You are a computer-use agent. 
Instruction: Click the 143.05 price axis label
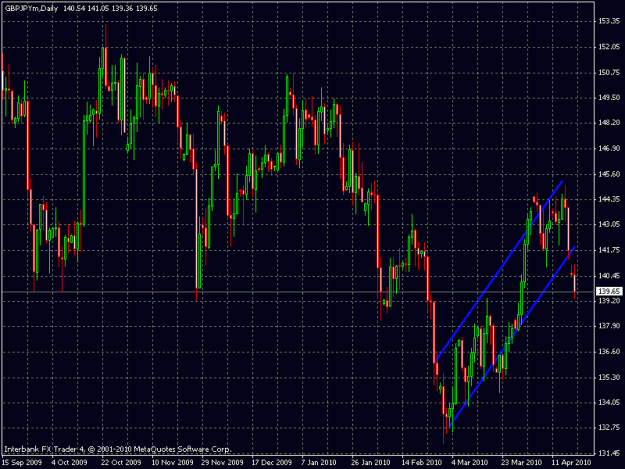(x=609, y=225)
